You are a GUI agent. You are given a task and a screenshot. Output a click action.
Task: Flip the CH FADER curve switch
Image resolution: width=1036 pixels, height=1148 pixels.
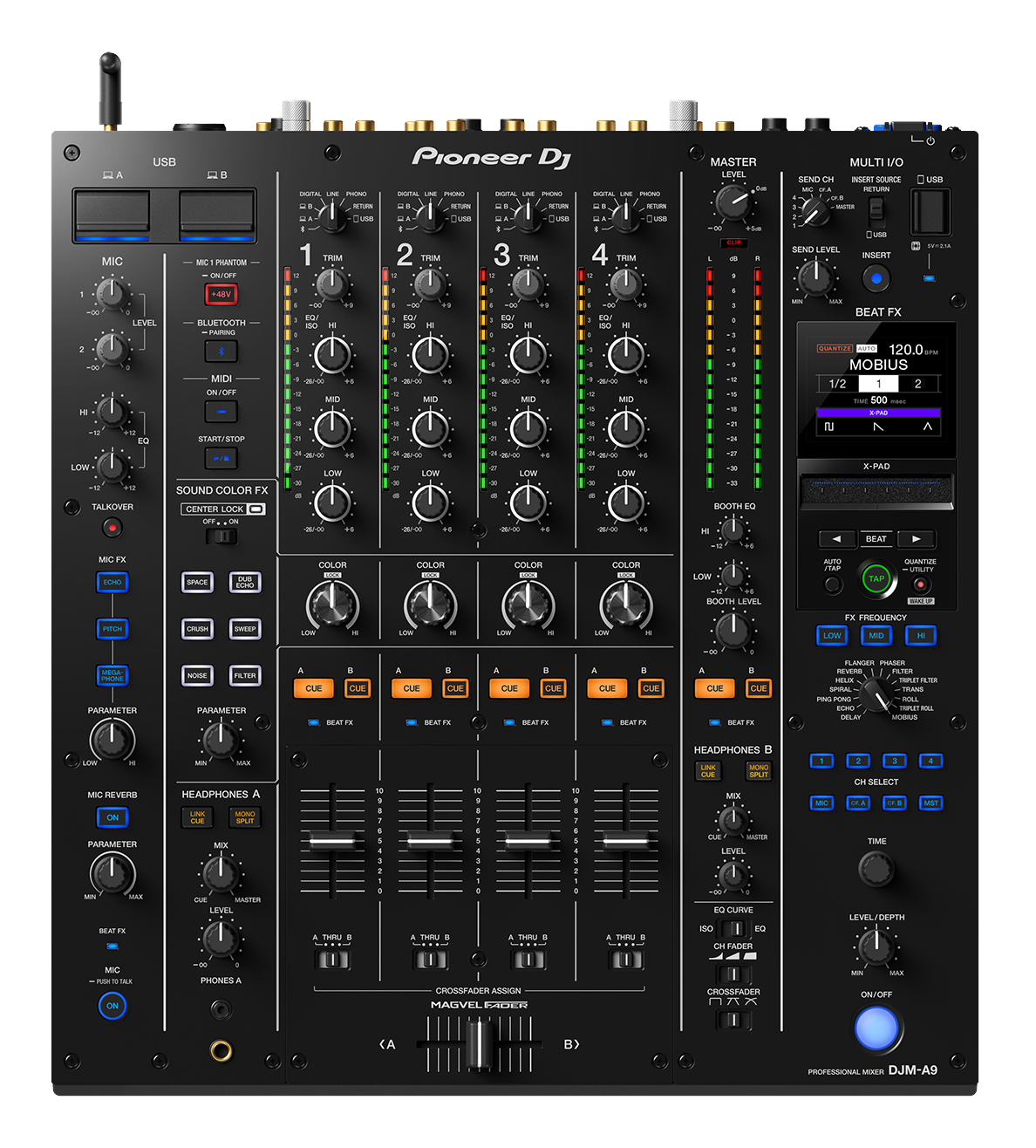click(x=733, y=974)
